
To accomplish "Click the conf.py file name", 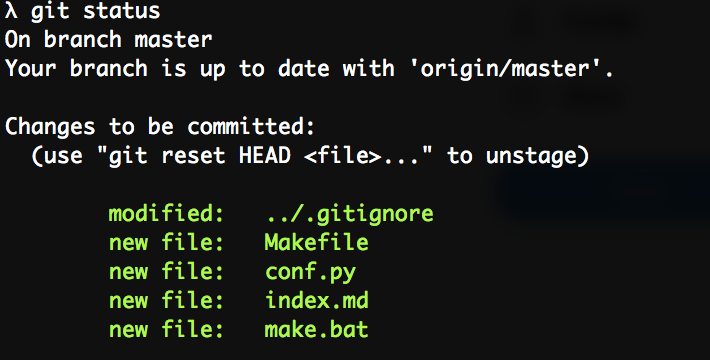I will click(311, 272).
